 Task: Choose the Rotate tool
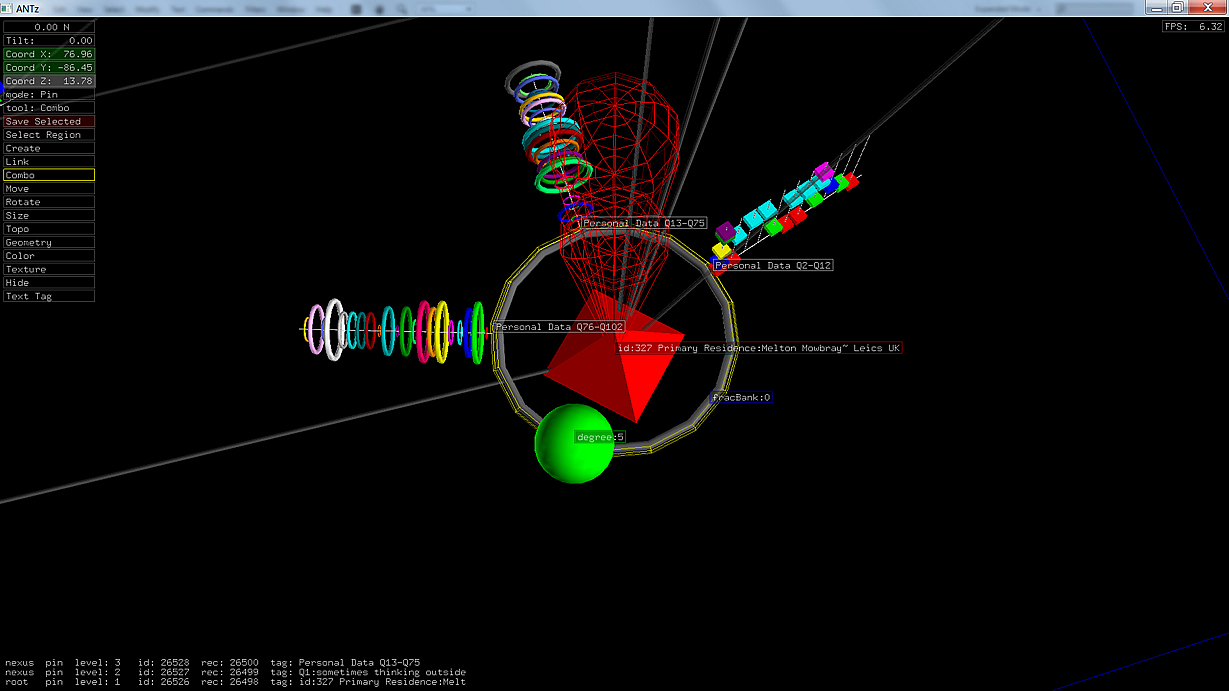pos(49,202)
